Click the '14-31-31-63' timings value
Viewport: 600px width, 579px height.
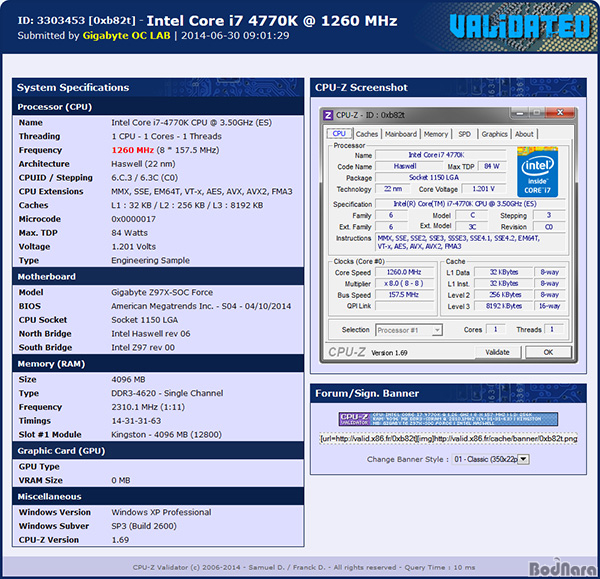tap(136, 421)
